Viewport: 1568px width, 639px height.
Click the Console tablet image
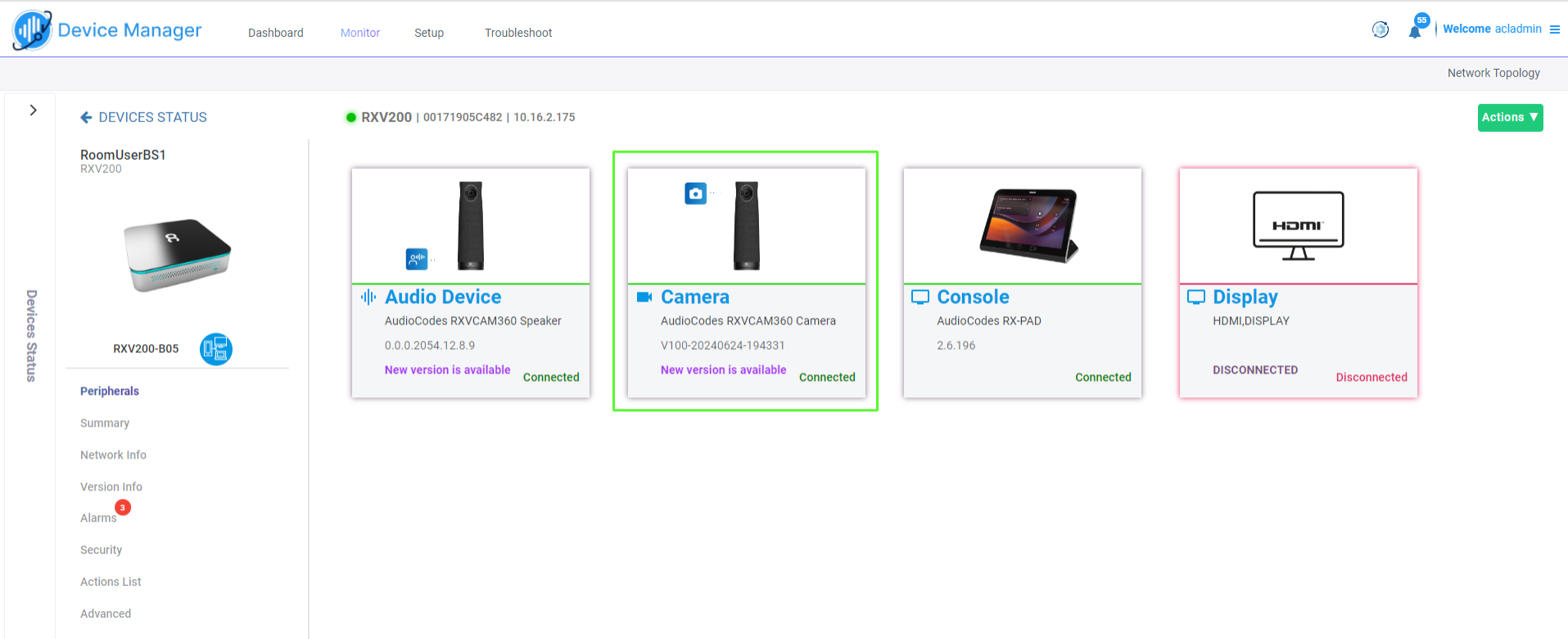coord(1028,225)
